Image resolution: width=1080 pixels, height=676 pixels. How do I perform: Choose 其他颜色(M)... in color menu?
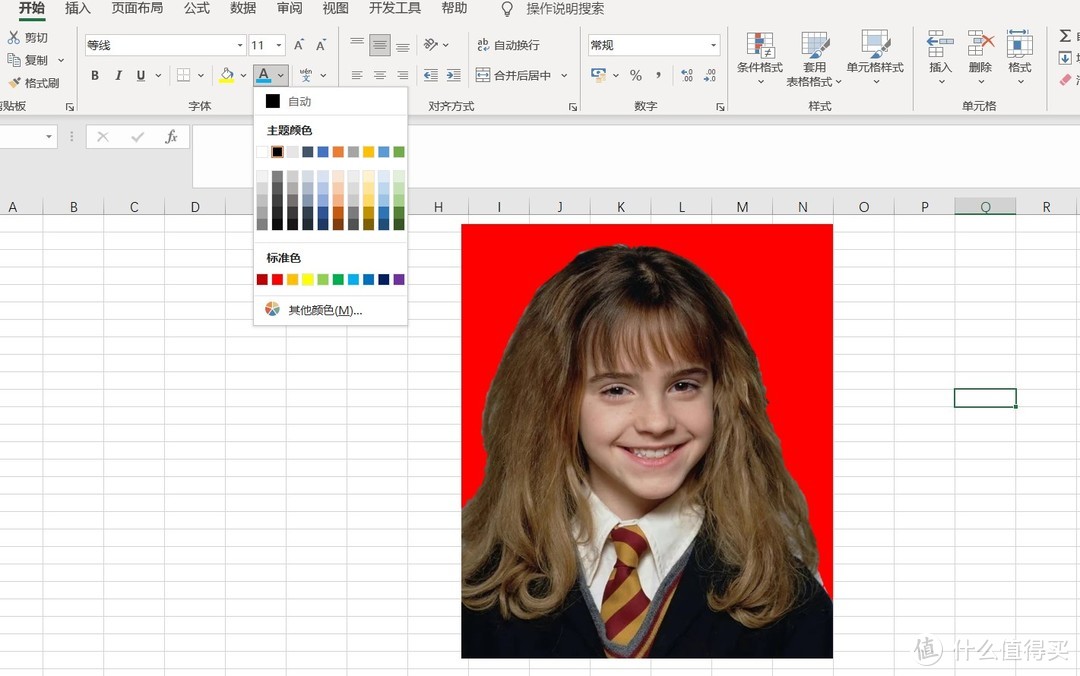click(330, 310)
